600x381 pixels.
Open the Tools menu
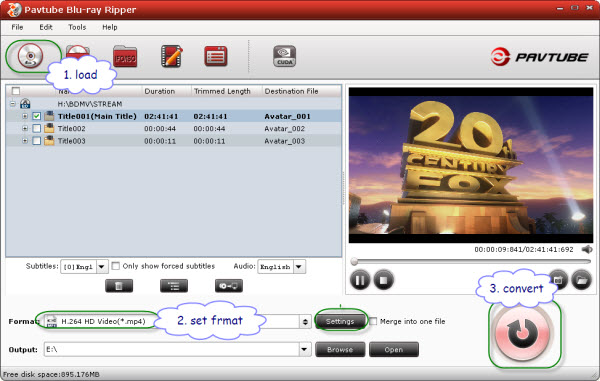click(x=77, y=27)
